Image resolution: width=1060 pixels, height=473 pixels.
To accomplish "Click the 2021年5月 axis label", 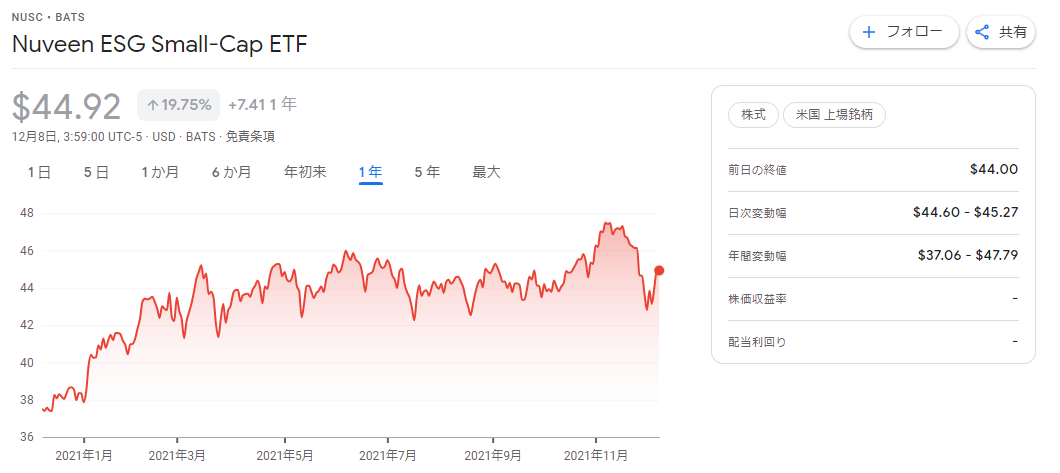I will (x=285, y=455).
